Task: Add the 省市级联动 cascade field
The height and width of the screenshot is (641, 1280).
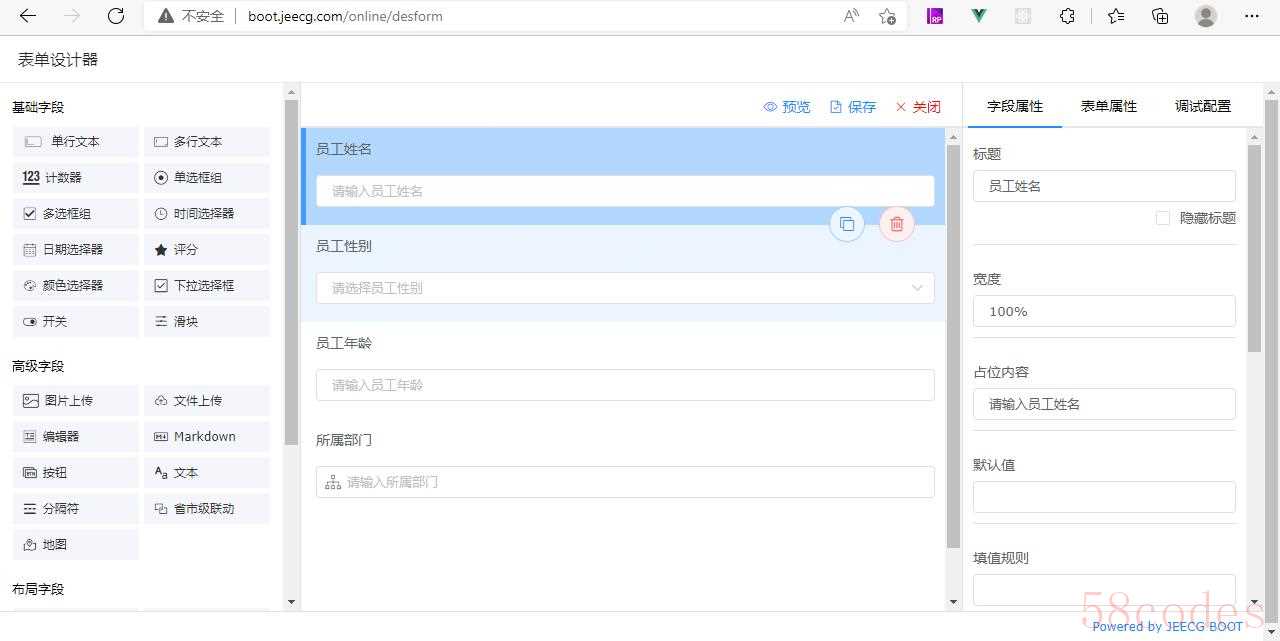Action: pyautogui.click(x=207, y=509)
